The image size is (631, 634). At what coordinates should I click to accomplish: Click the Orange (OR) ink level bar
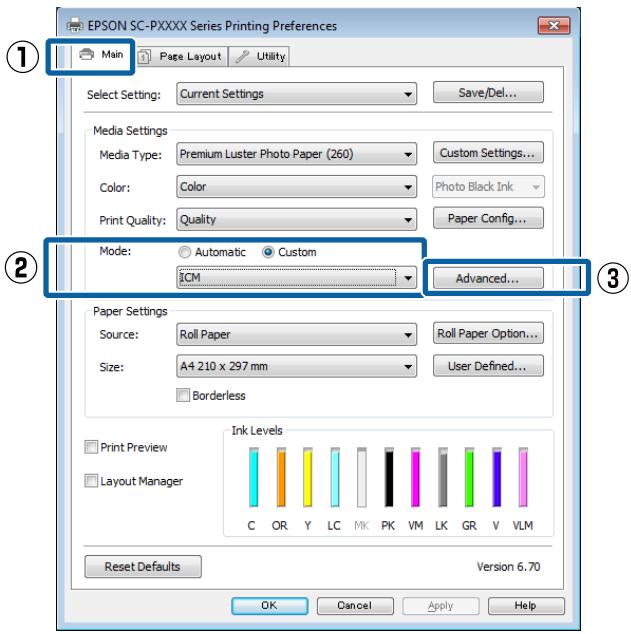coord(281,477)
